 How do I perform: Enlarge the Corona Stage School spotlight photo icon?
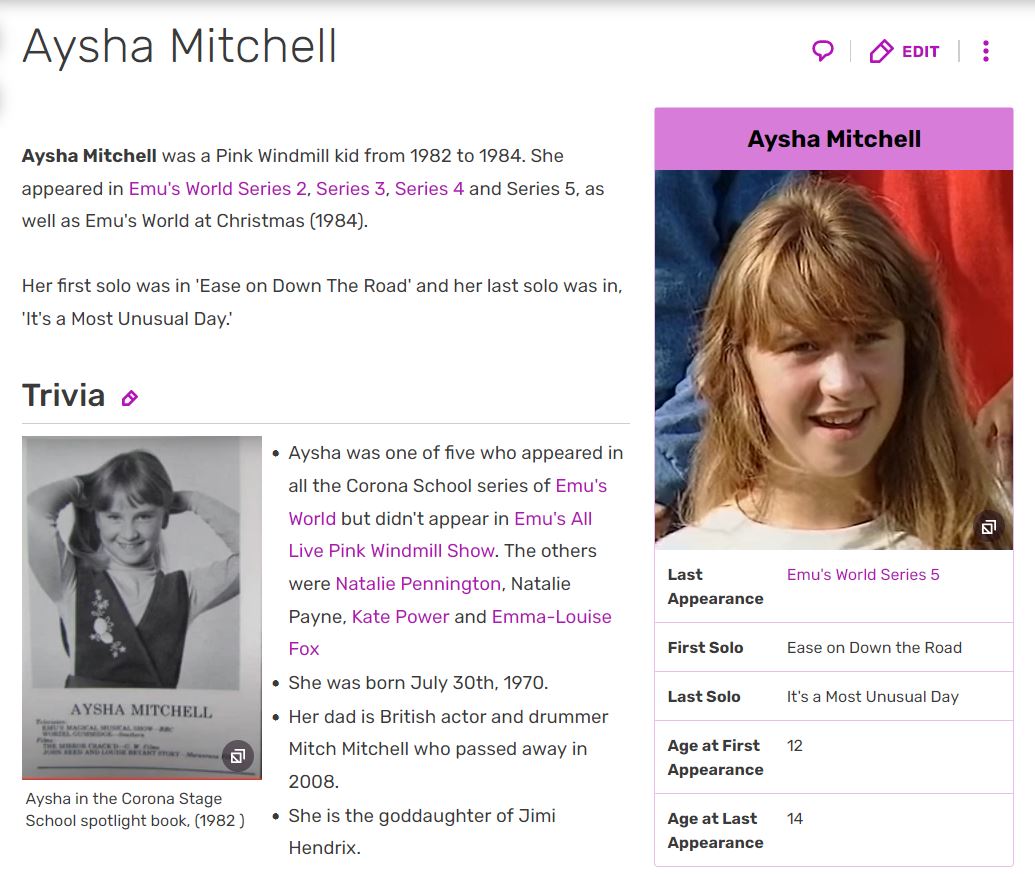click(238, 755)
